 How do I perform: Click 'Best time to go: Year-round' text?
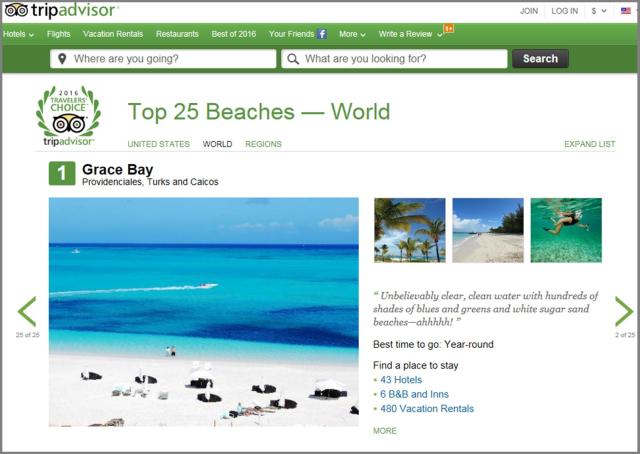[x=433, y=345]
